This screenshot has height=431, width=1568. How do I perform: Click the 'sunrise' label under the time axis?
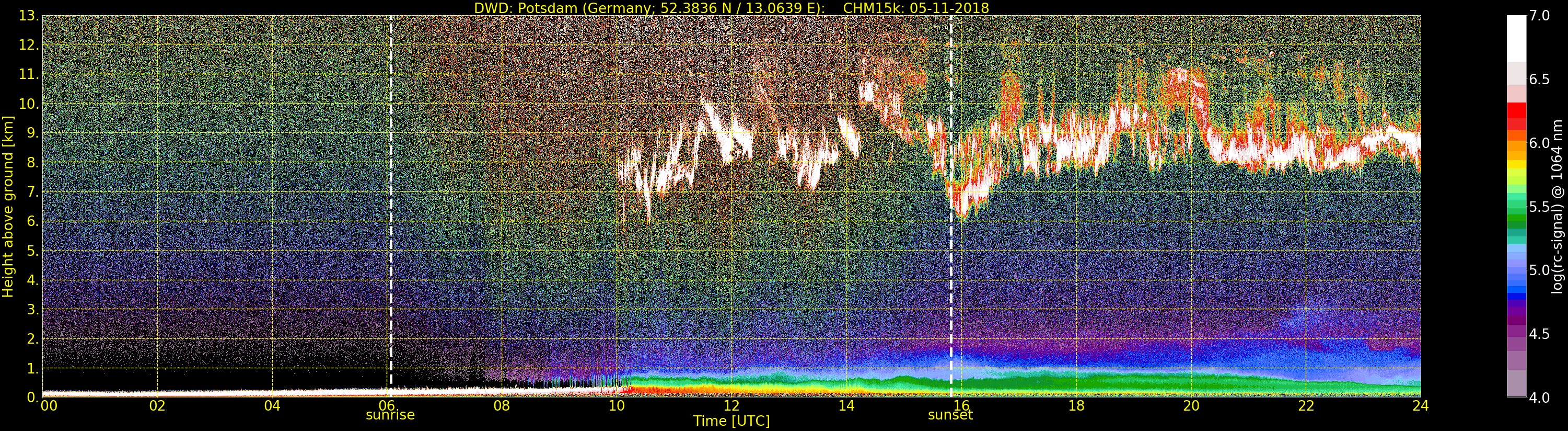coord(390,415)
